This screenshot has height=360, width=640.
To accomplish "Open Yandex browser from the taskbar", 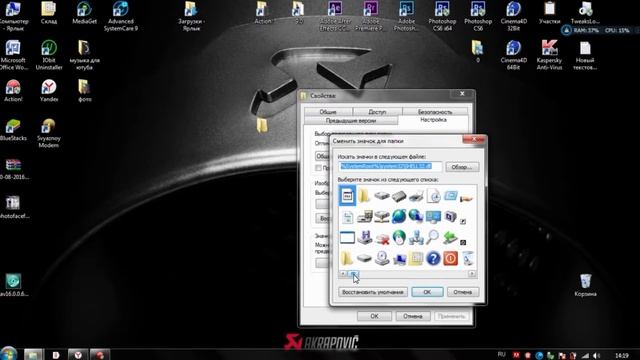I will (78, 355).
